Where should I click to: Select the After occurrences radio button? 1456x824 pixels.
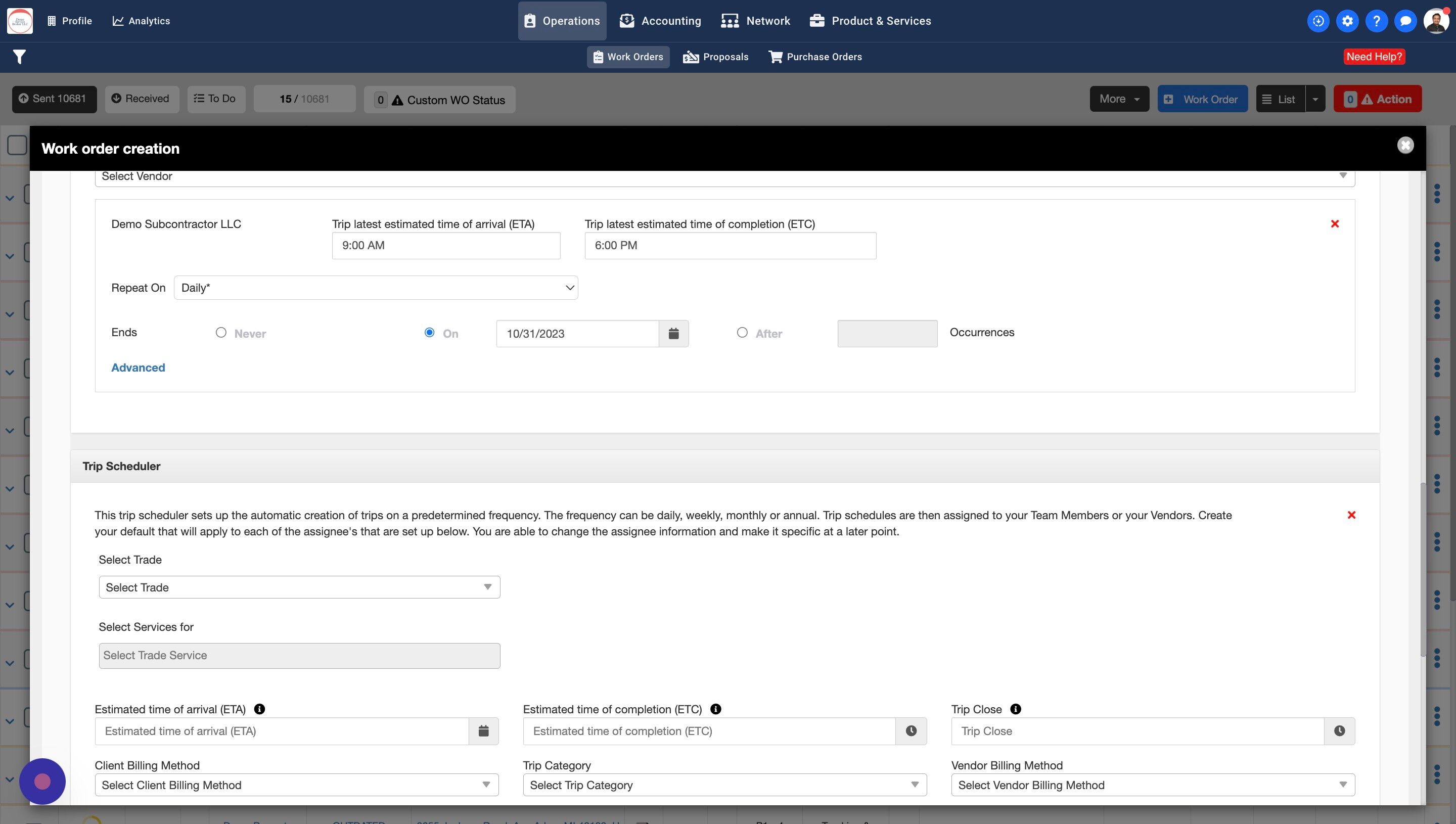tap(743, 333)
